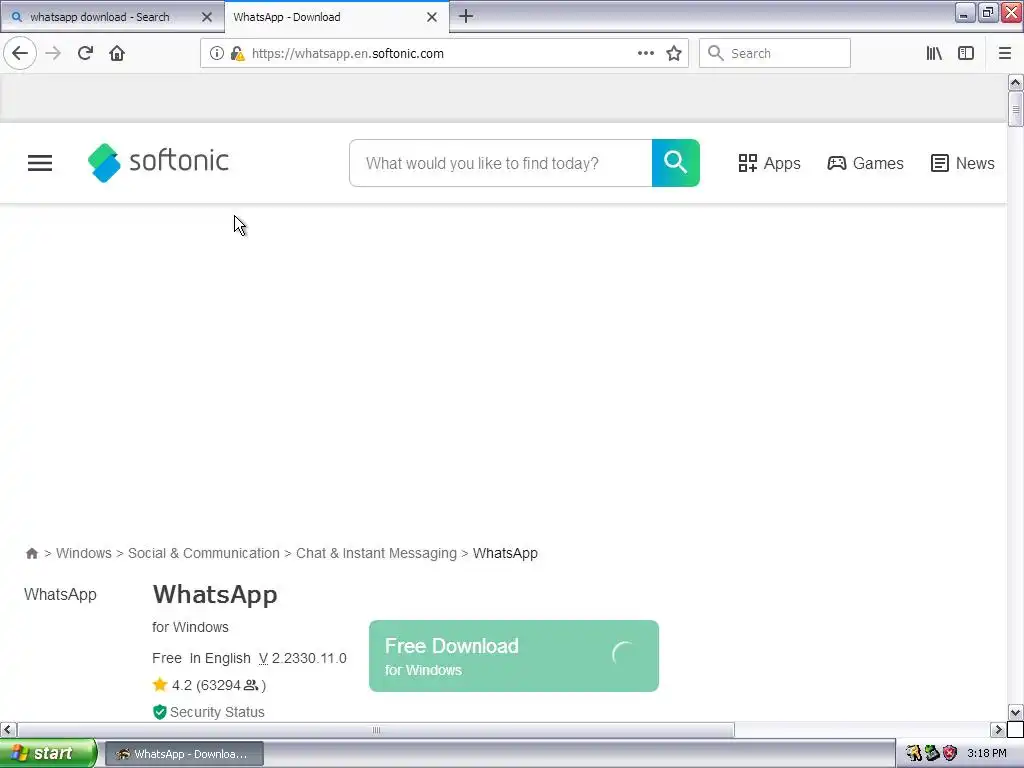Click the red shield security tray icon

(x=950, y=754)
